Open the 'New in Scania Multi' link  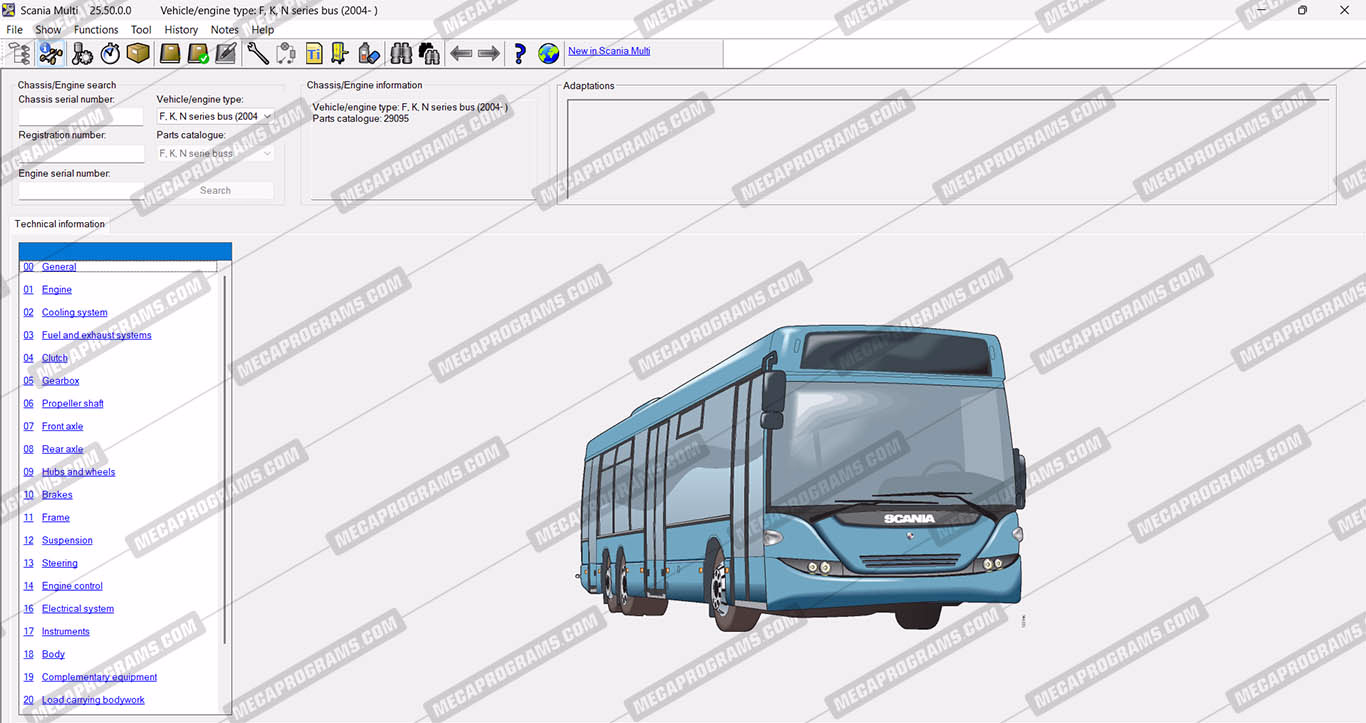[609, 51]
